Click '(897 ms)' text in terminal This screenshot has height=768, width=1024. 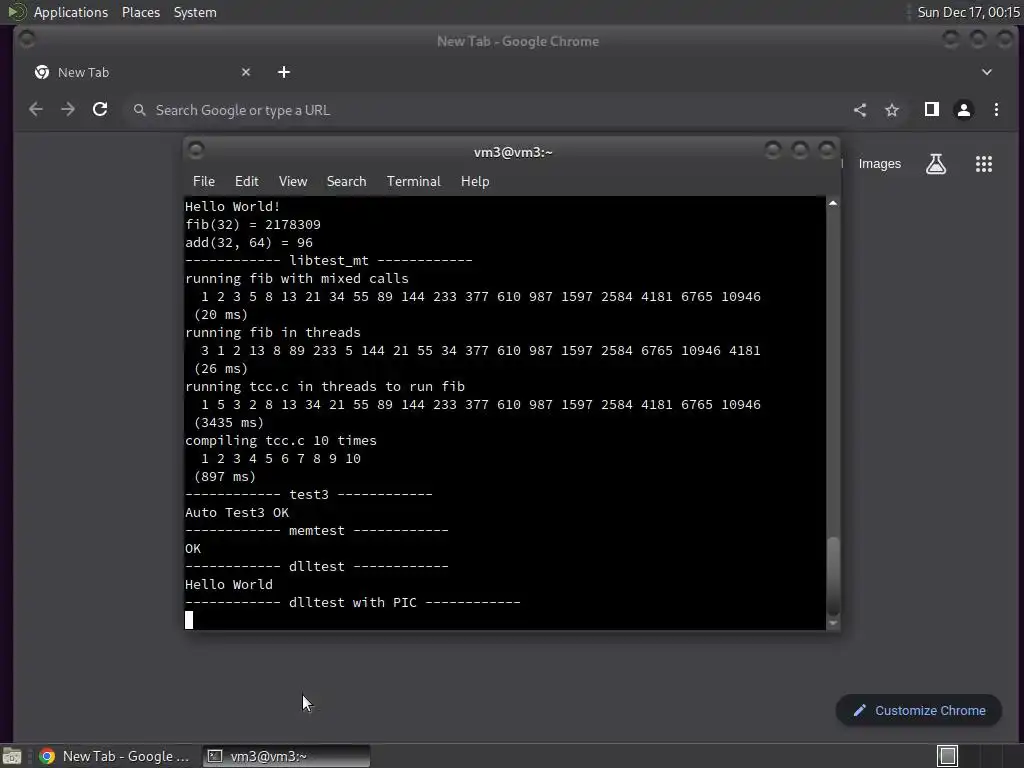click(225, 477)
